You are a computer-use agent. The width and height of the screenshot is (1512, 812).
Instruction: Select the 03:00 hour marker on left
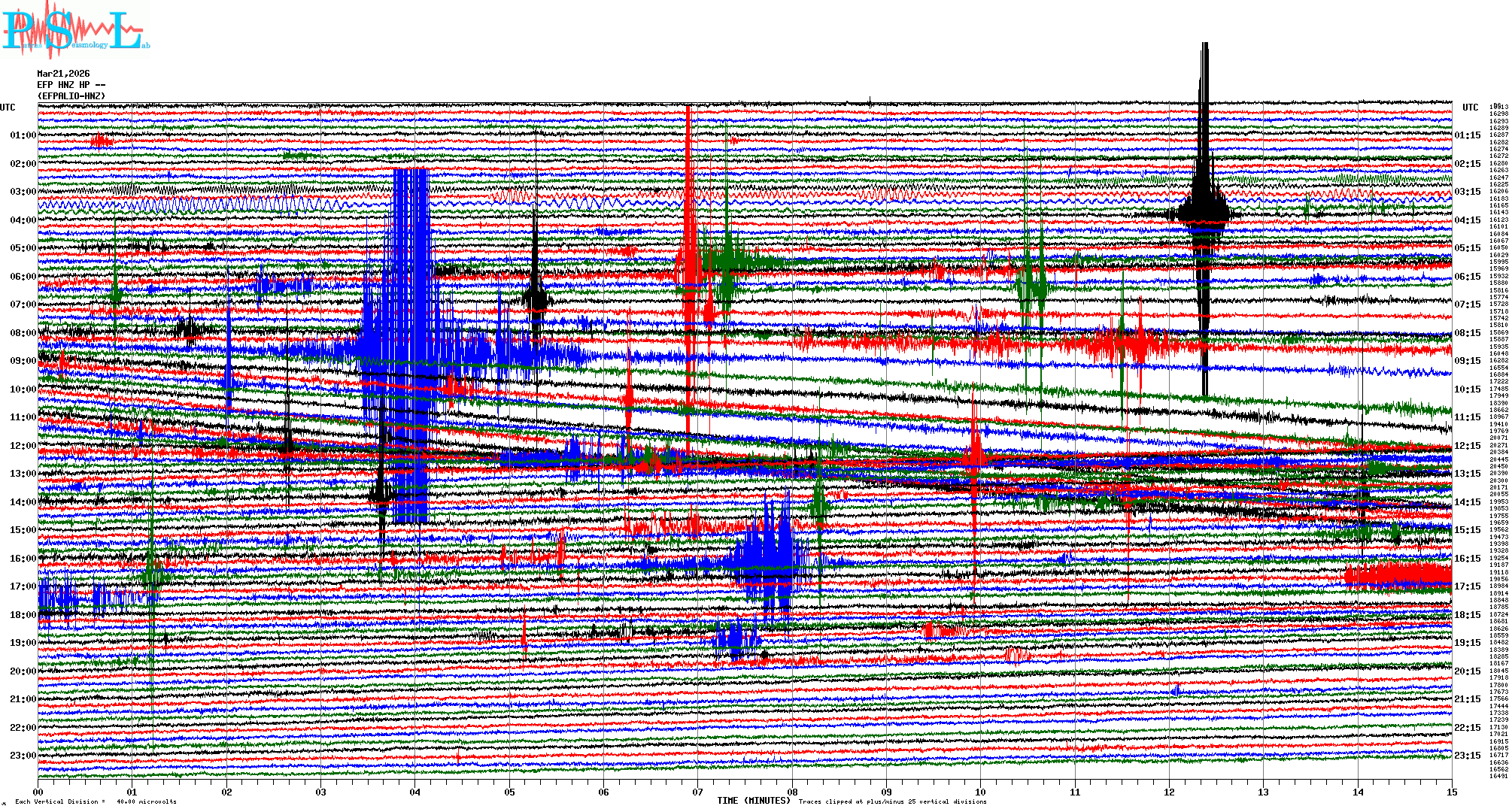tap(23, 192)
